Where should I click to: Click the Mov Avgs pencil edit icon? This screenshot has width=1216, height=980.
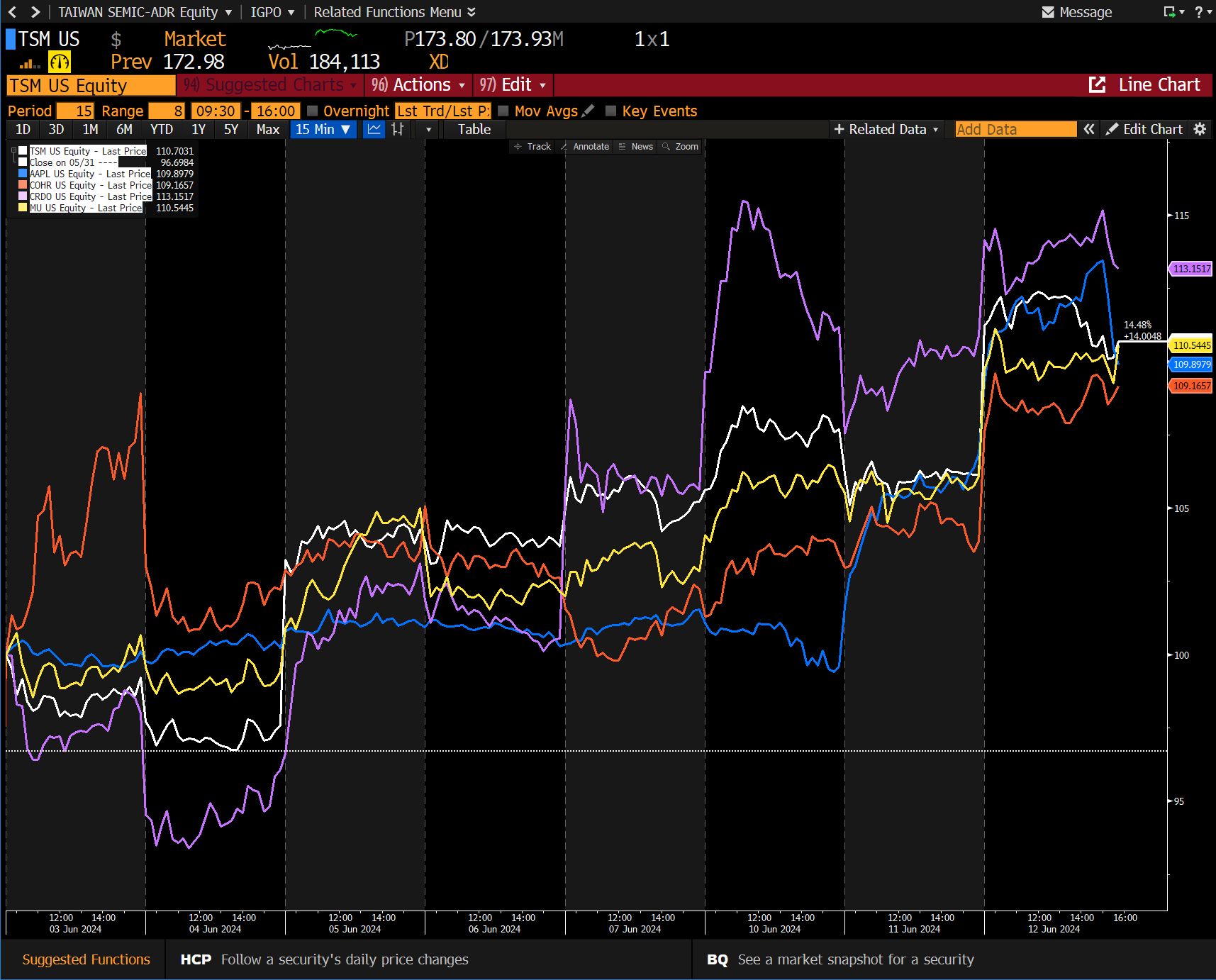click(588, 111)
